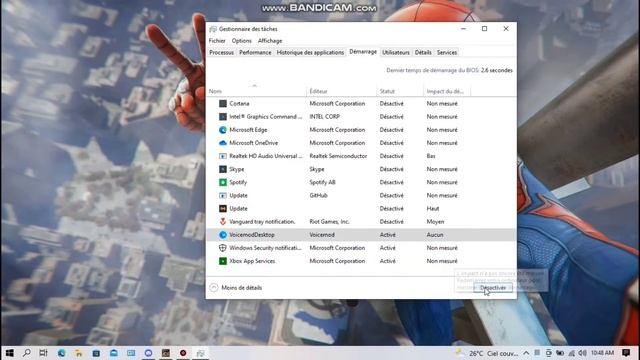
Task: Switch to the Détails tab
Action: [x=423, y=53]
